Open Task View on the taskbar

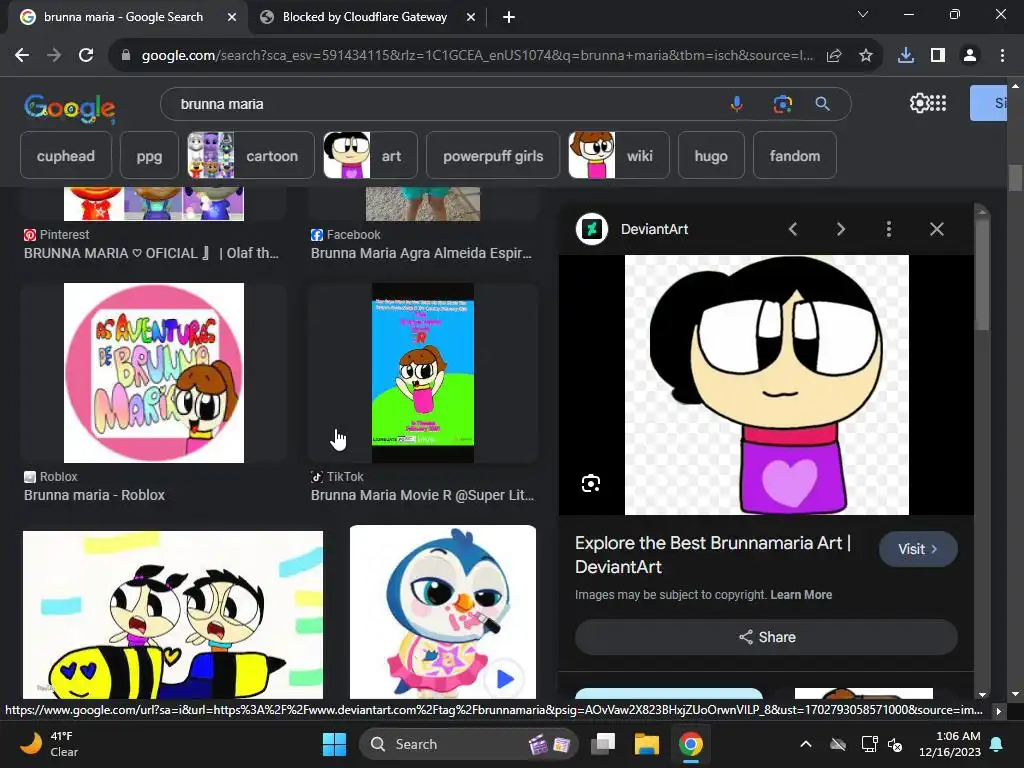603,744
